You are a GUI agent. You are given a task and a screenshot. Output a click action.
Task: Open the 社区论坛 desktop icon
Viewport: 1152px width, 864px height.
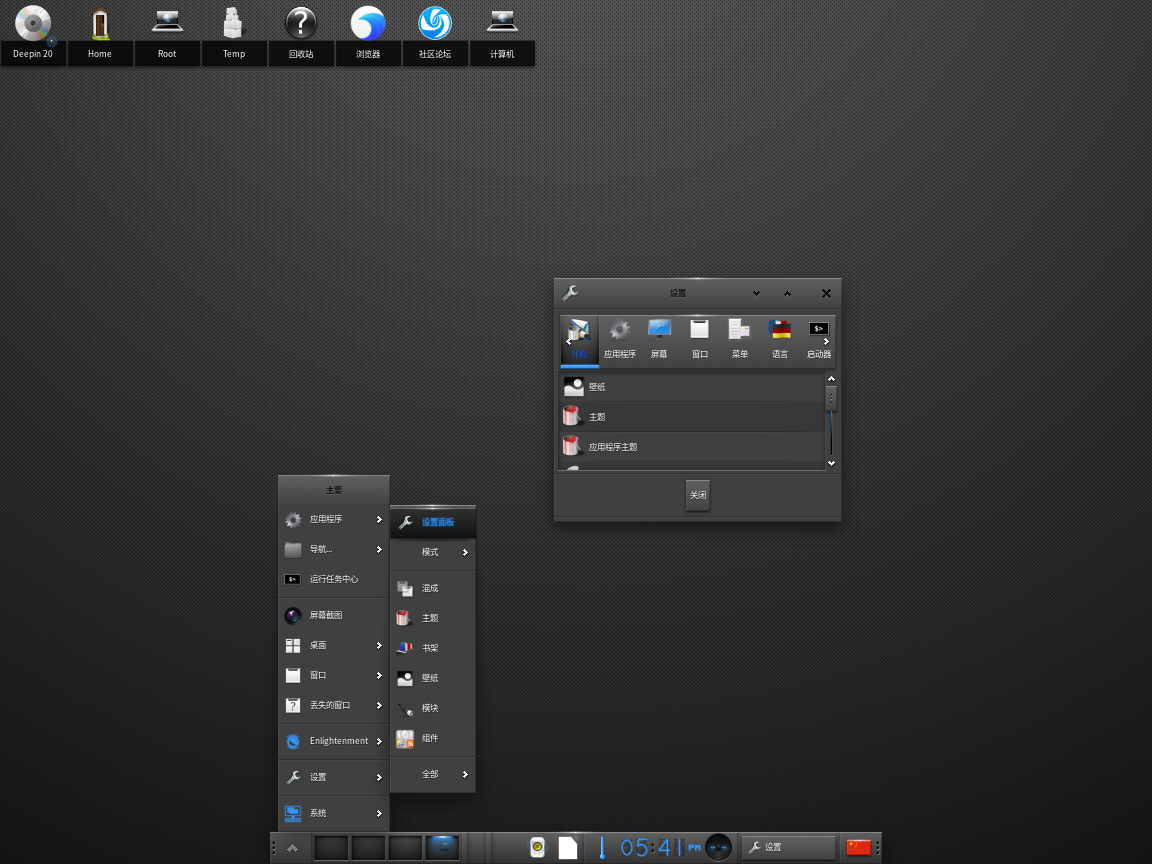[x=435, y=24]
